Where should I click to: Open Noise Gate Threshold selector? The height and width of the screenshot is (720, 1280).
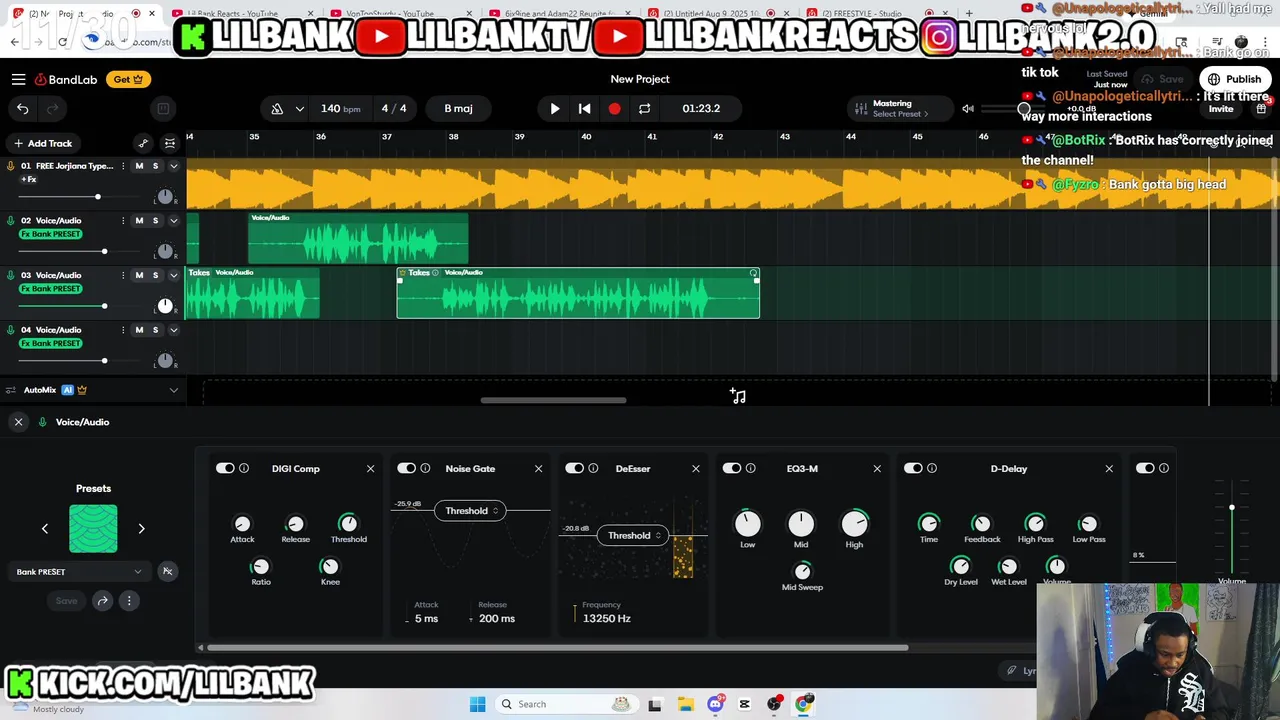[x=472, y=511]
